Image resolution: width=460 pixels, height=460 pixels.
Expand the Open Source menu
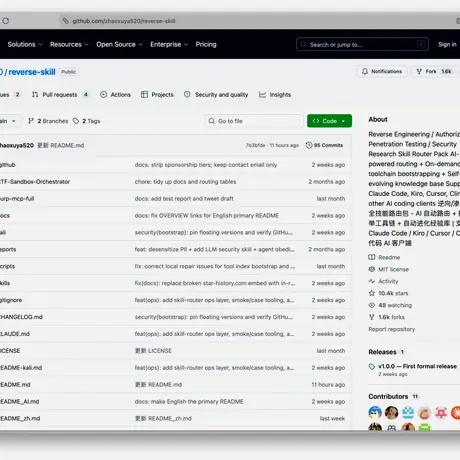[119, 44]
